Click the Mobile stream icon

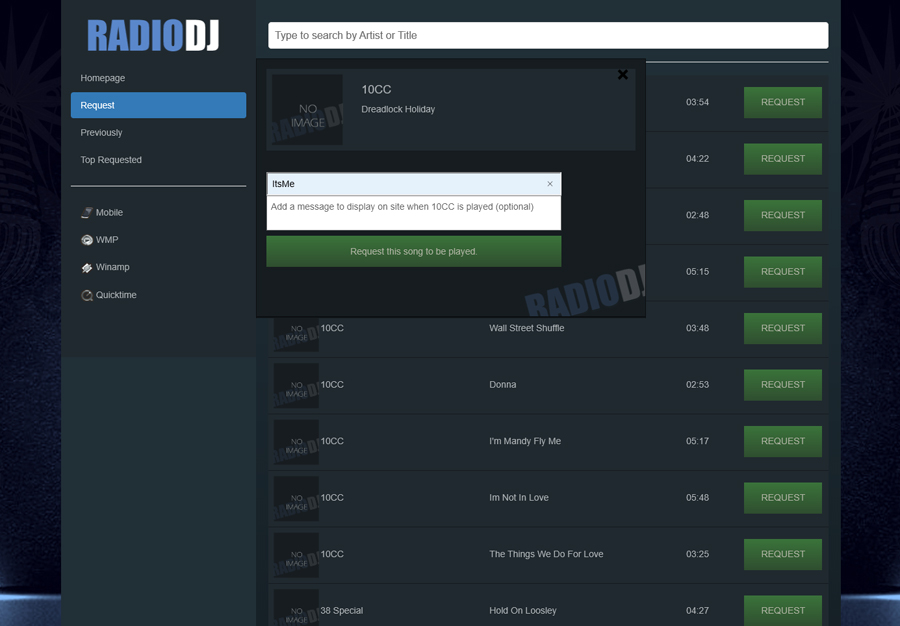point(87,213)
